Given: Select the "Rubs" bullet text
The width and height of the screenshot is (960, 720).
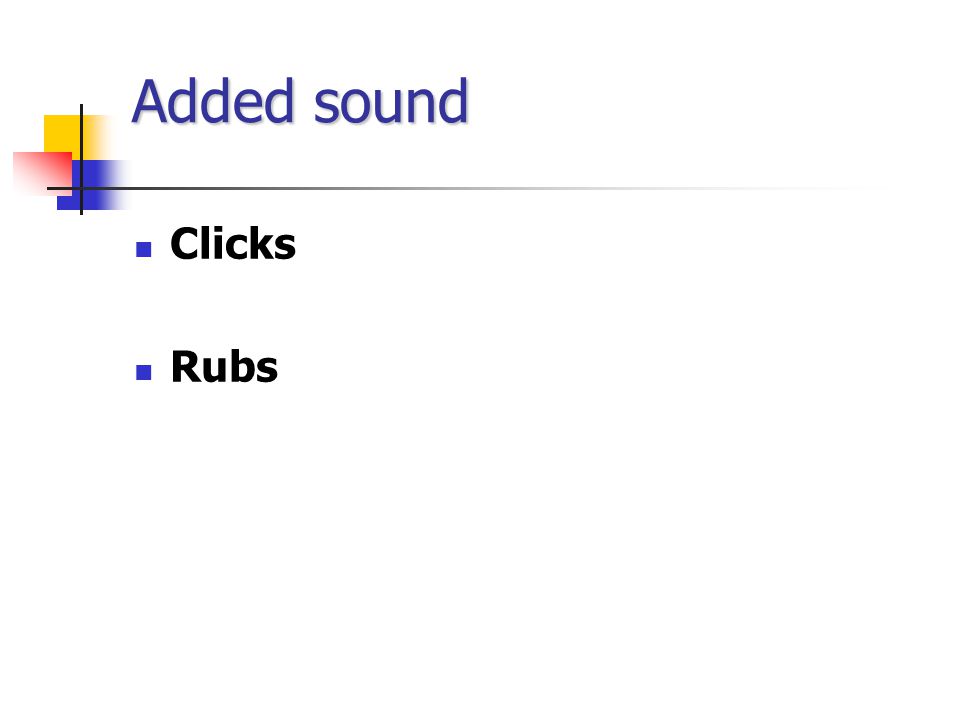Looking at the screenshot, I should tap(224, 367).
